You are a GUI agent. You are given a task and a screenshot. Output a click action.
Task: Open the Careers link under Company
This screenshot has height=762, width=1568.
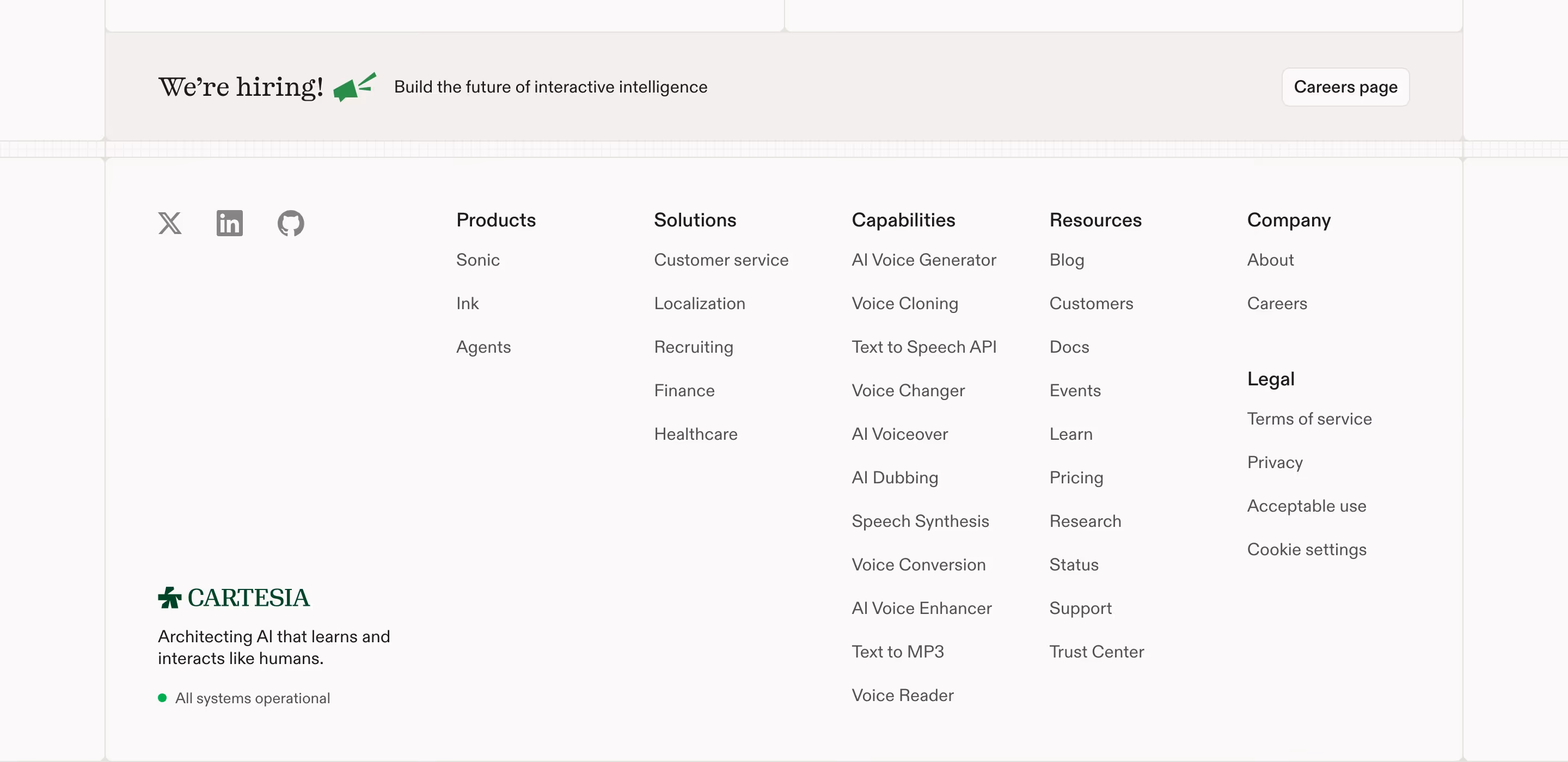tap(1277, 303)
